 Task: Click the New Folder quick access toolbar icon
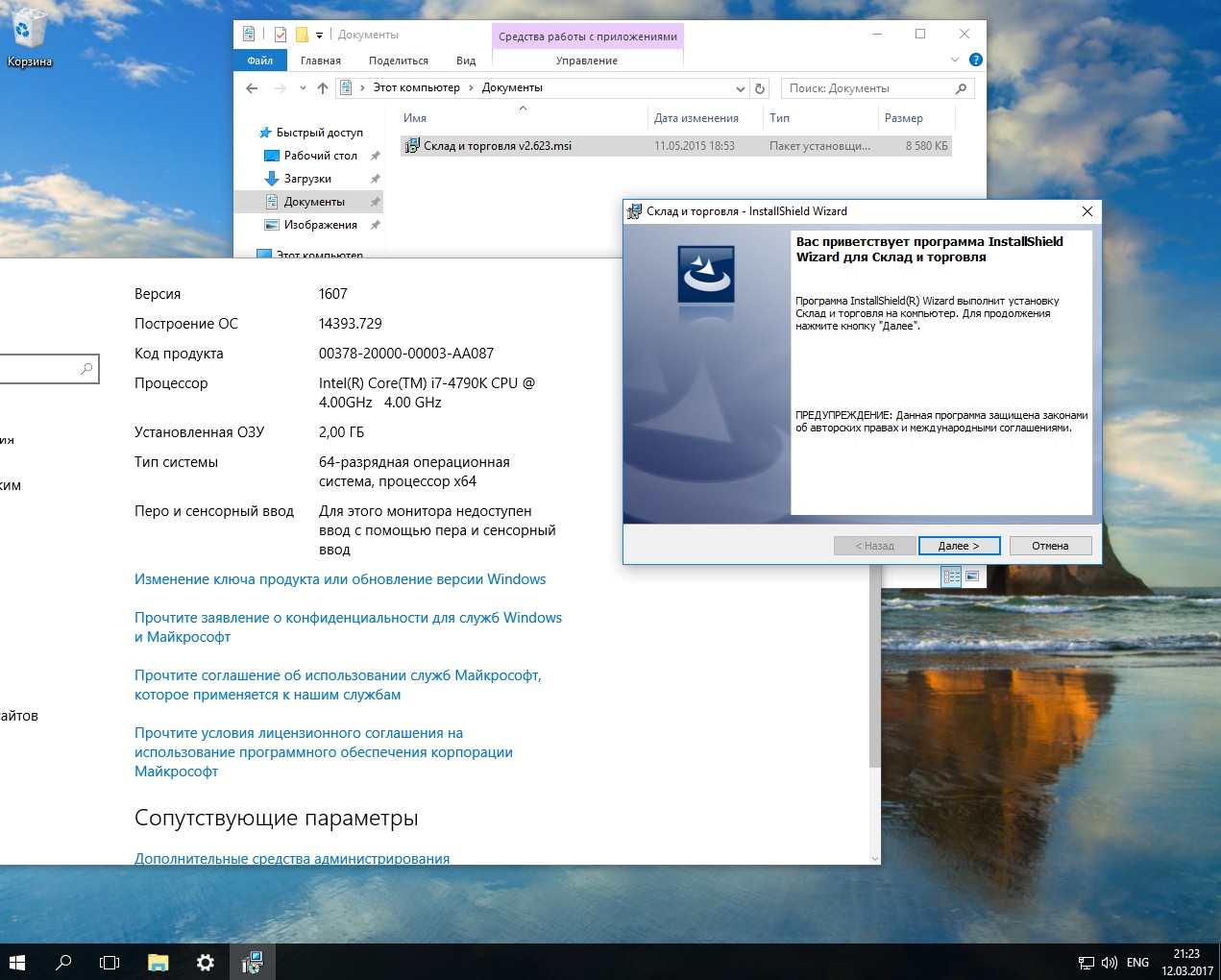tap(301, 35)
